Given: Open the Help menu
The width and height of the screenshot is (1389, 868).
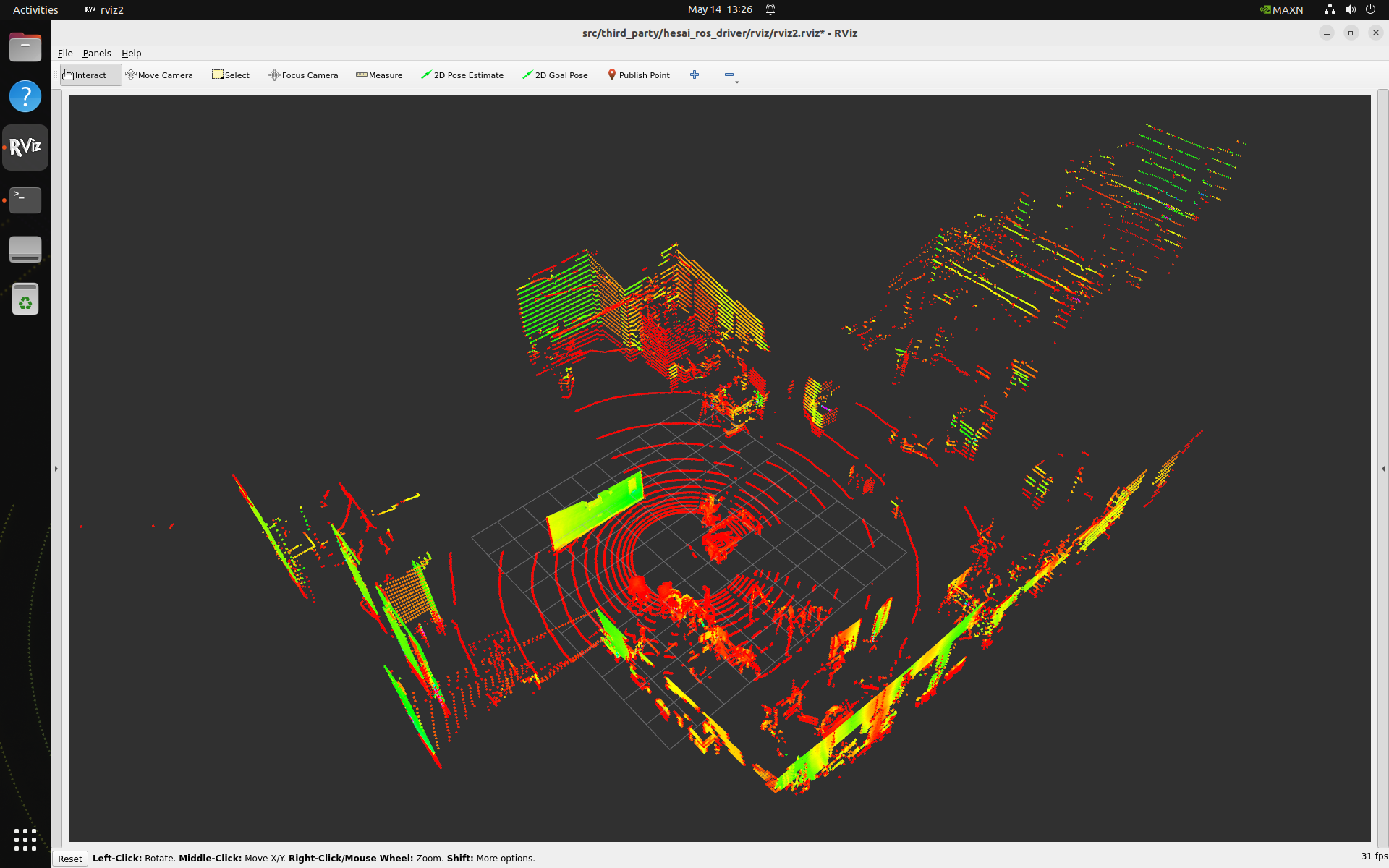Looking at the screenshot, I should (x=131, y=54).
